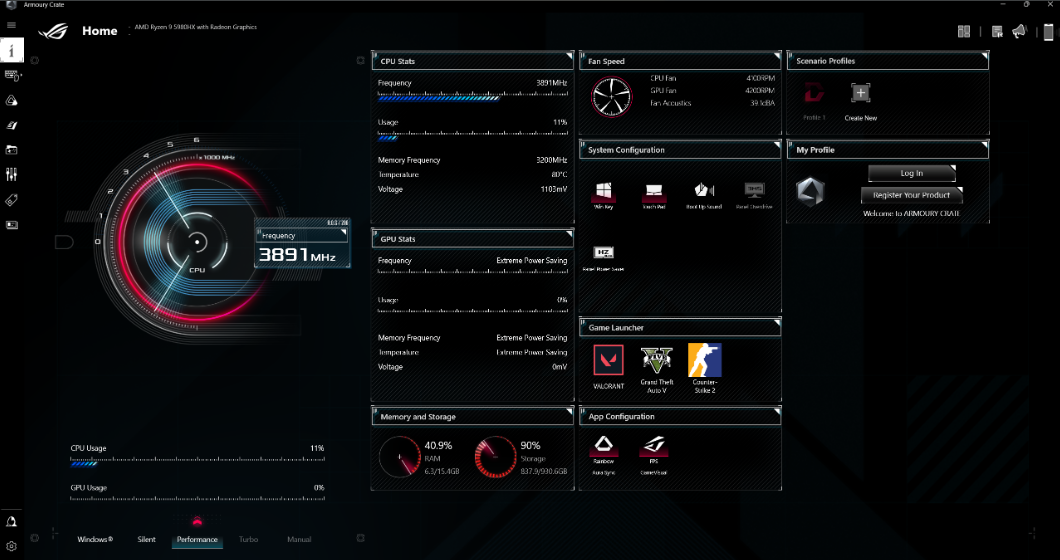The height and width of the screenshot is (560, 1060).
Task: Select Profile 1 in Scenario Profiles
Action: (814, 101)
